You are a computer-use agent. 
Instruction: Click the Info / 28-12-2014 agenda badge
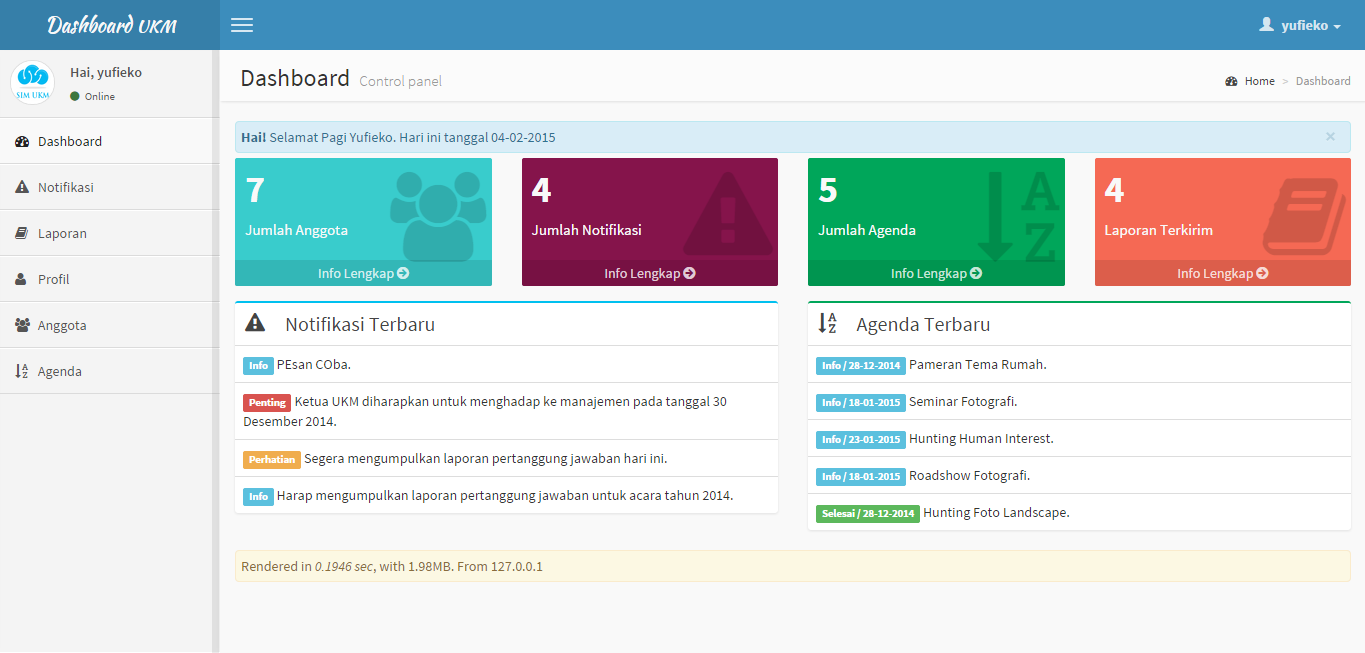tap(861, 366)
